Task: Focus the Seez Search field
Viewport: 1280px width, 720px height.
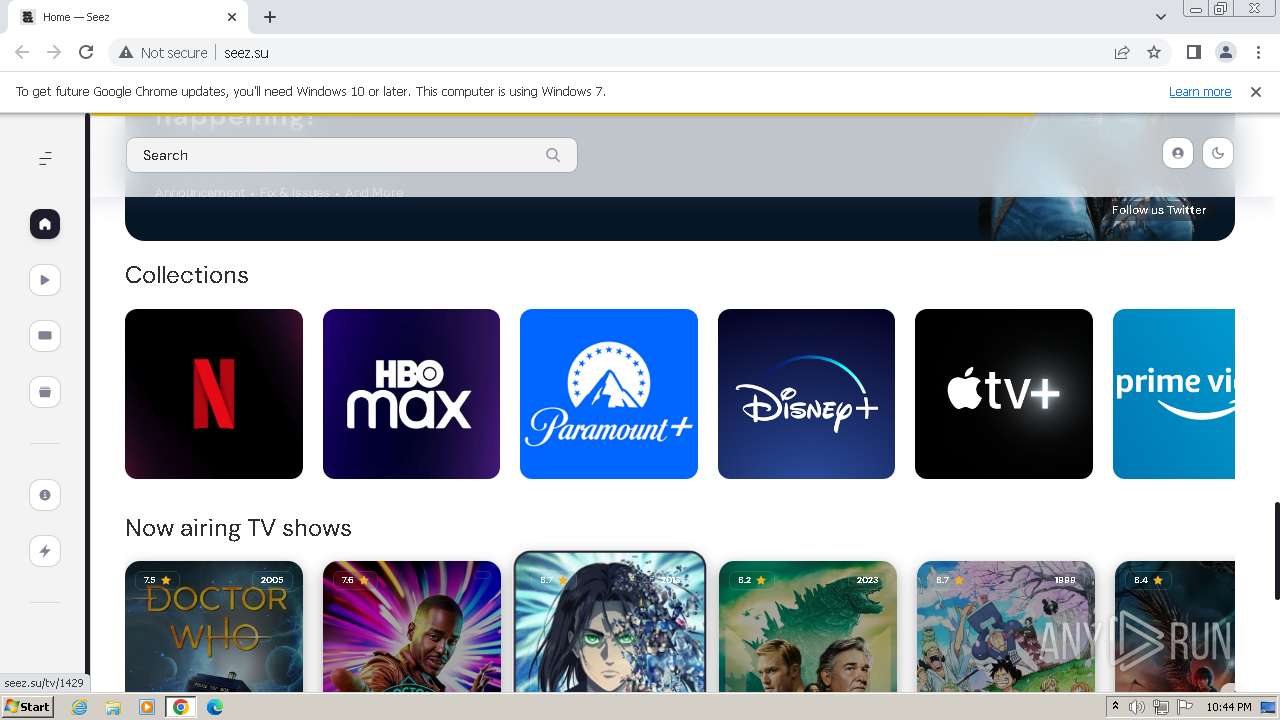Action: pyautogui.click(x=352, y=155)
